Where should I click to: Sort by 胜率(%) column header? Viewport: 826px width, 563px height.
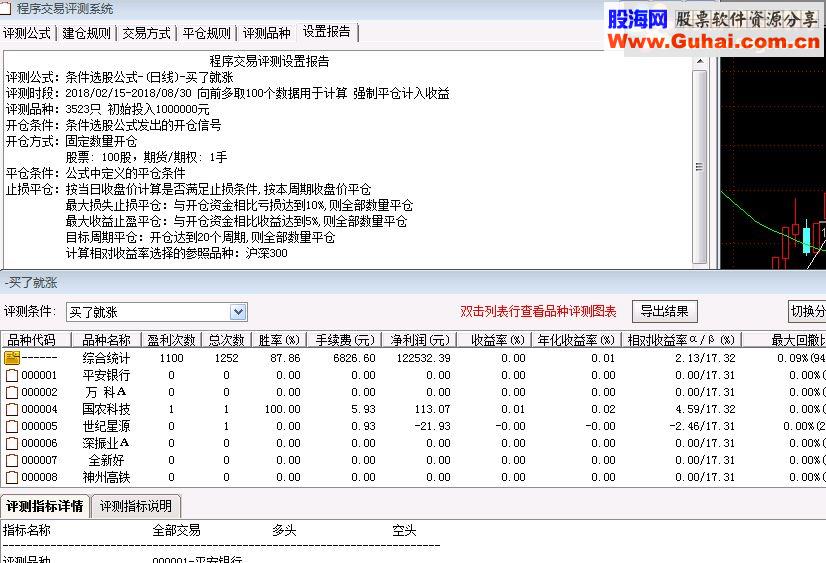[279, 340]
